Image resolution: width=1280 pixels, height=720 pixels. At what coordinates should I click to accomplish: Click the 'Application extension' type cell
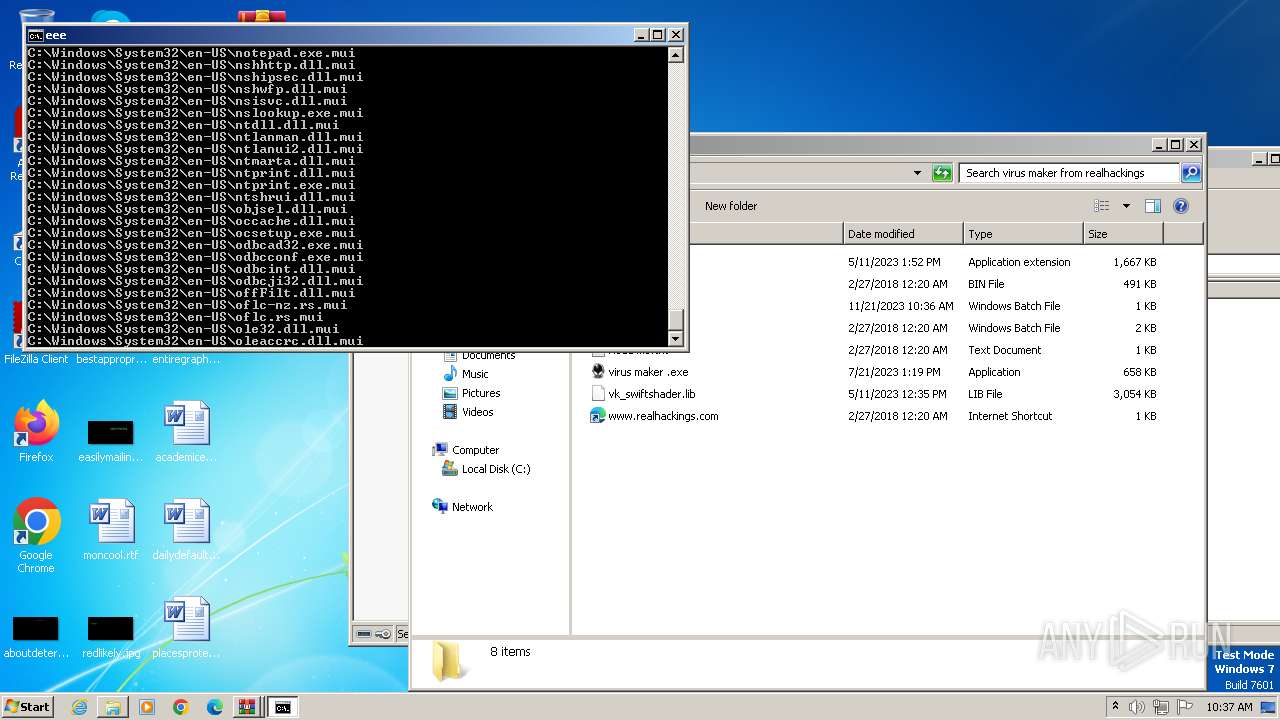pyautogui.click(x=1019, y=262)
